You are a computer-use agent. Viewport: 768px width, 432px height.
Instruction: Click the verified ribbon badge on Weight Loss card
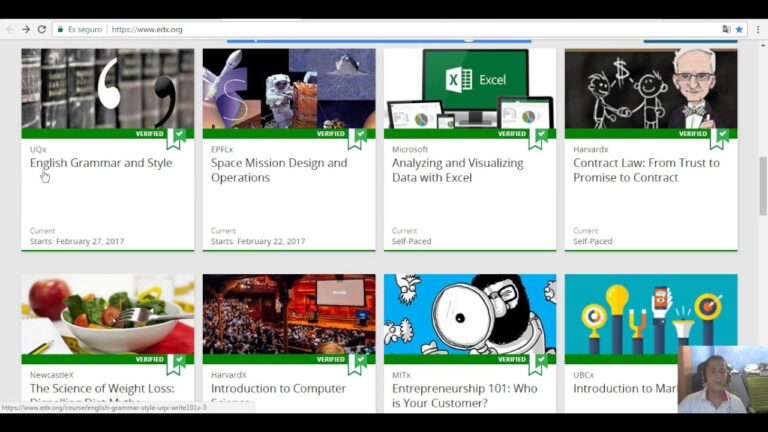click(x=176, y=364)
